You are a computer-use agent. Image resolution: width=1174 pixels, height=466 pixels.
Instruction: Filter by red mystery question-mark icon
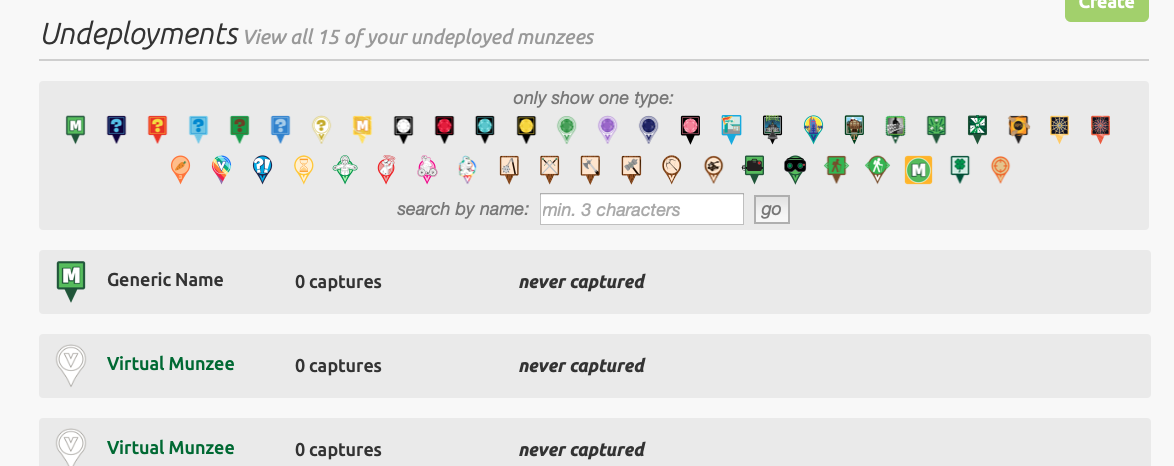point(157,127)
